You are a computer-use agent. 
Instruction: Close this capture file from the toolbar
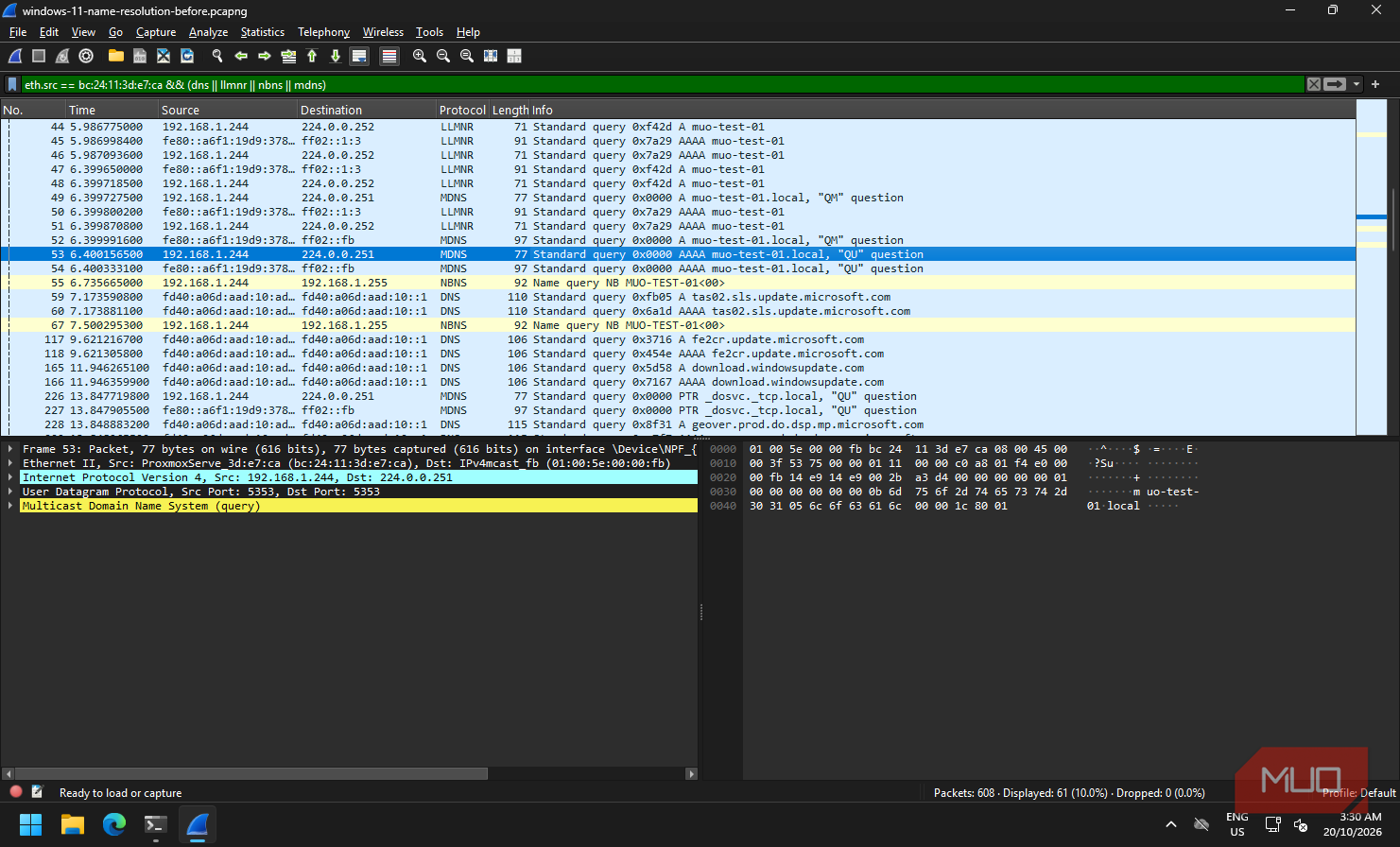[x=164, y=57]
